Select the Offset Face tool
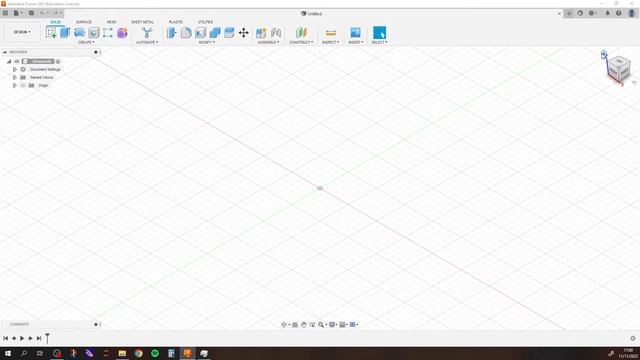640x360 pixels. click(x=229, y=33)
